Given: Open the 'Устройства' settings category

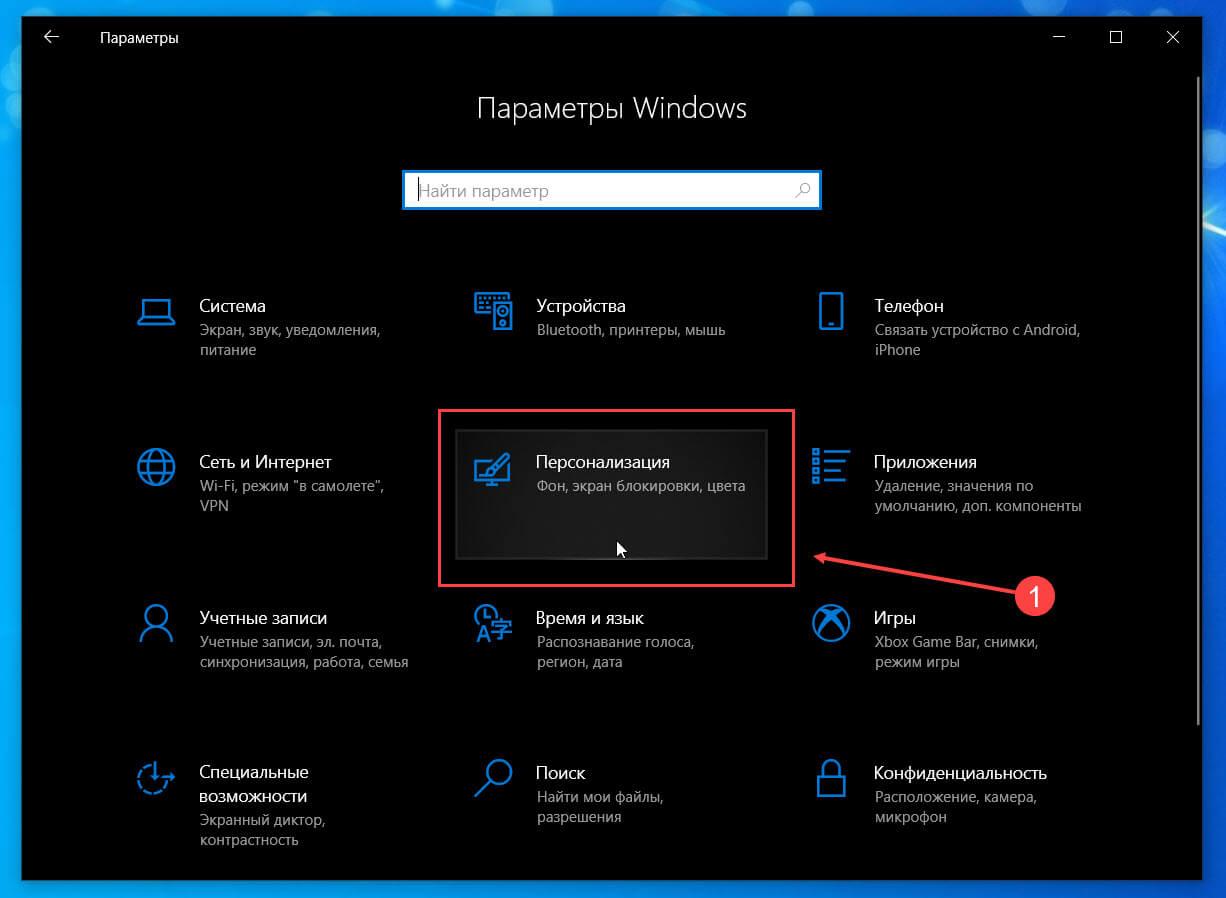Looking at the screenshot, I should point(581,306).
